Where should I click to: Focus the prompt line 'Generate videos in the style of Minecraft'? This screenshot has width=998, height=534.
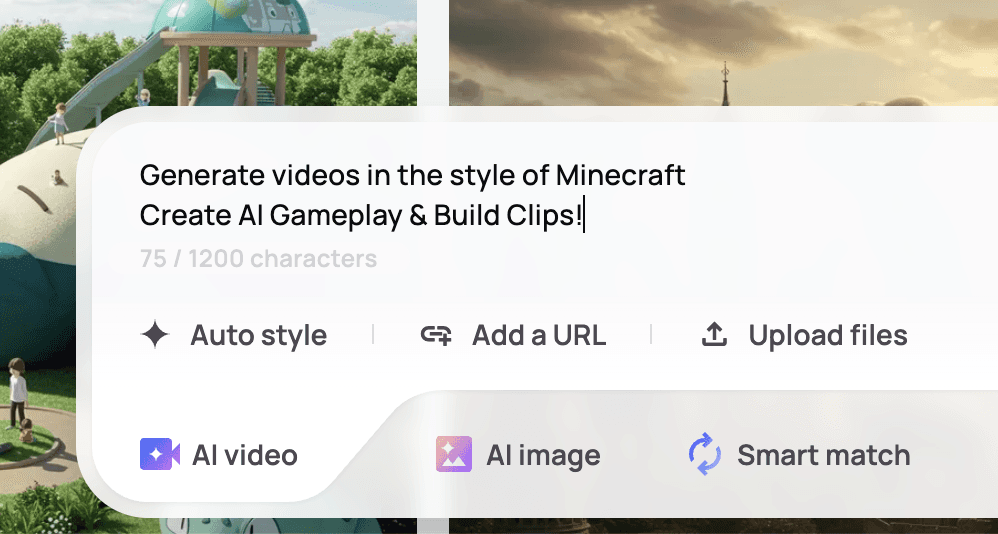click(x=412, y=175)
